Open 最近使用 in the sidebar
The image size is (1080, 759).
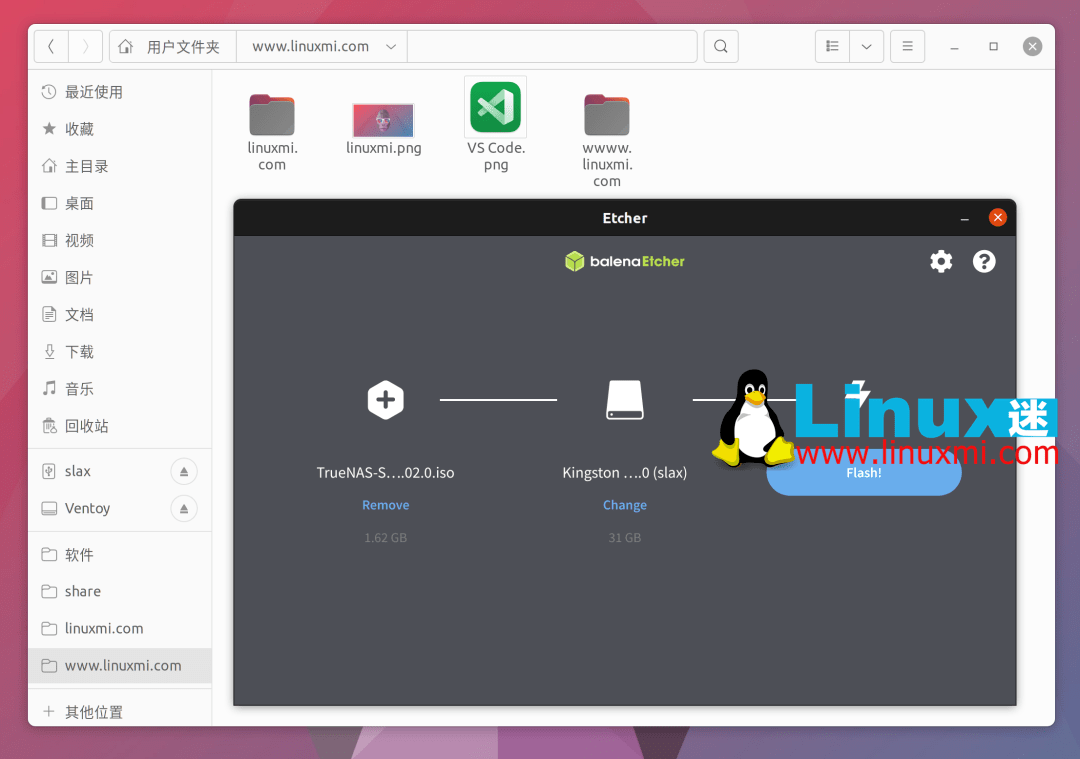coord(120,92)
